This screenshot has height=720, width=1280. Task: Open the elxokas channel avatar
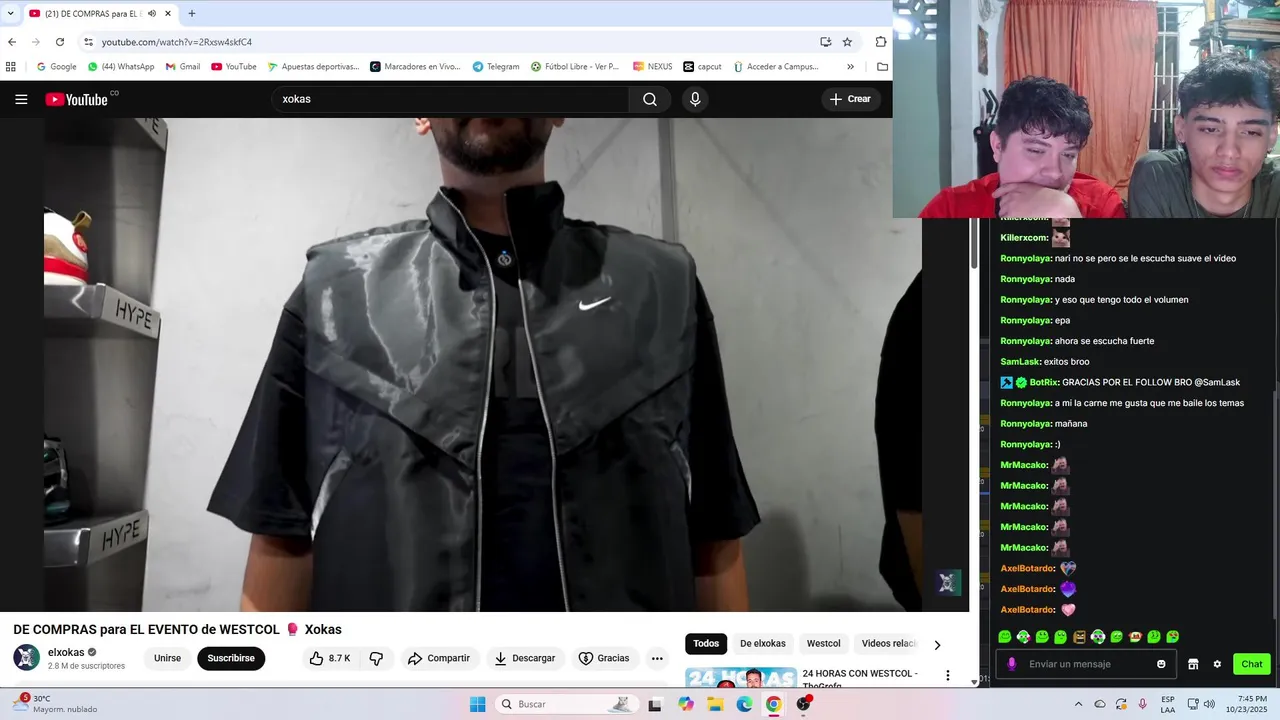(x=27, y=658)
